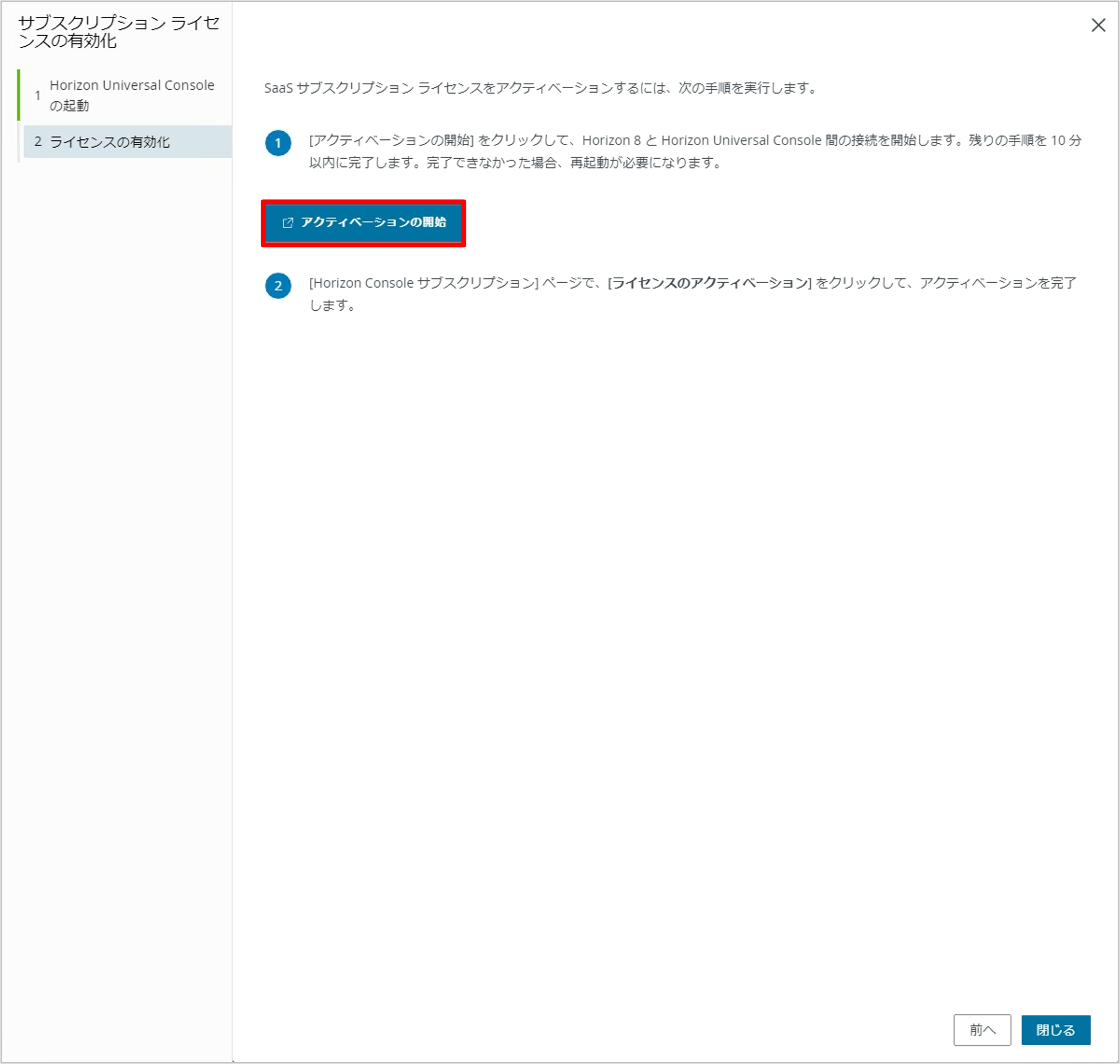The width and height of the screenshot is (1120, 1064).
Task: Close the dialog with the X icon
Action: coord(1098,25)
